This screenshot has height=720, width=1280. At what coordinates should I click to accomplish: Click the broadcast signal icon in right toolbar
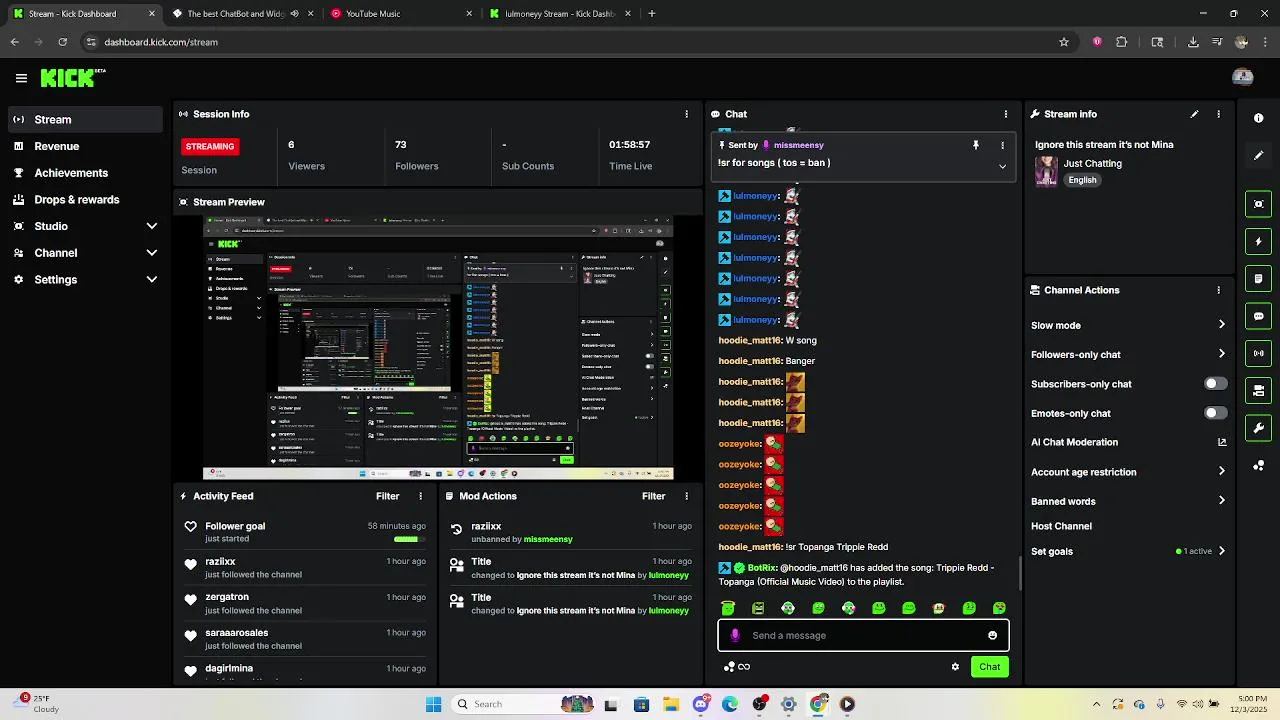[1258, 353]
